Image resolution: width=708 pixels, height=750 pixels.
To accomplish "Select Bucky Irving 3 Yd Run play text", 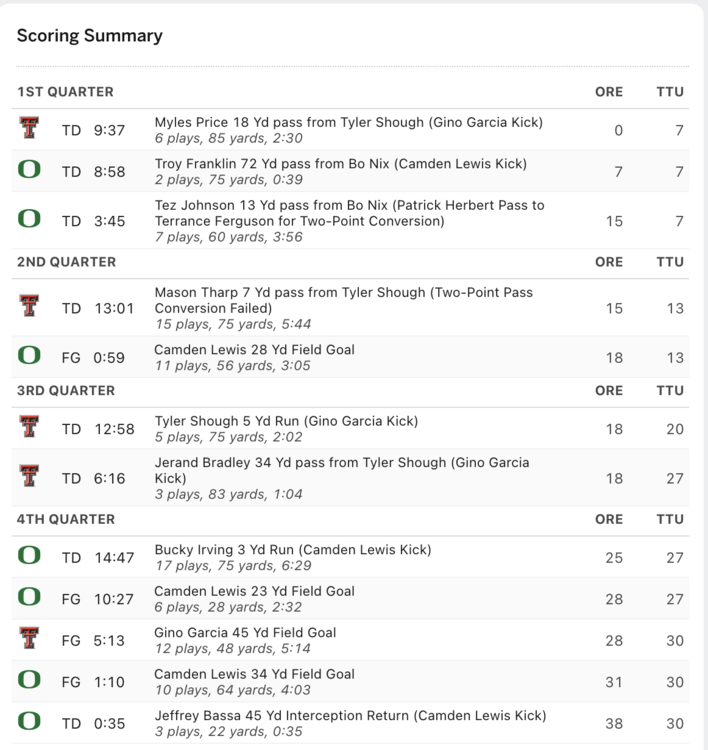I will pyautogui.click(x=292, y=550).
